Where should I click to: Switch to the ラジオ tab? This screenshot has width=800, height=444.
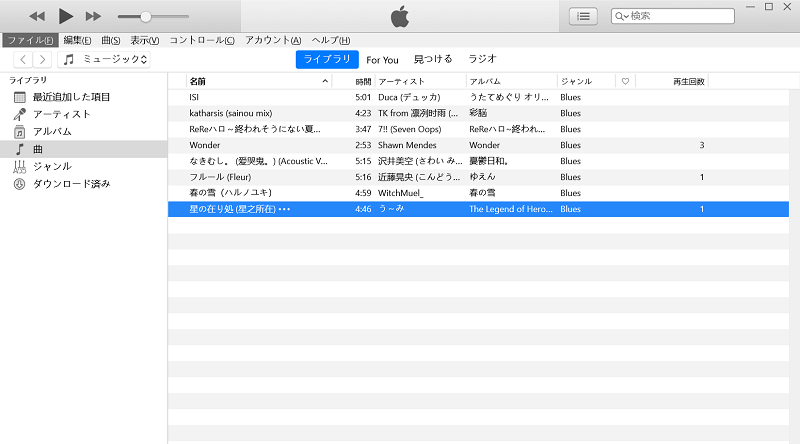click(x=482, y=59)
